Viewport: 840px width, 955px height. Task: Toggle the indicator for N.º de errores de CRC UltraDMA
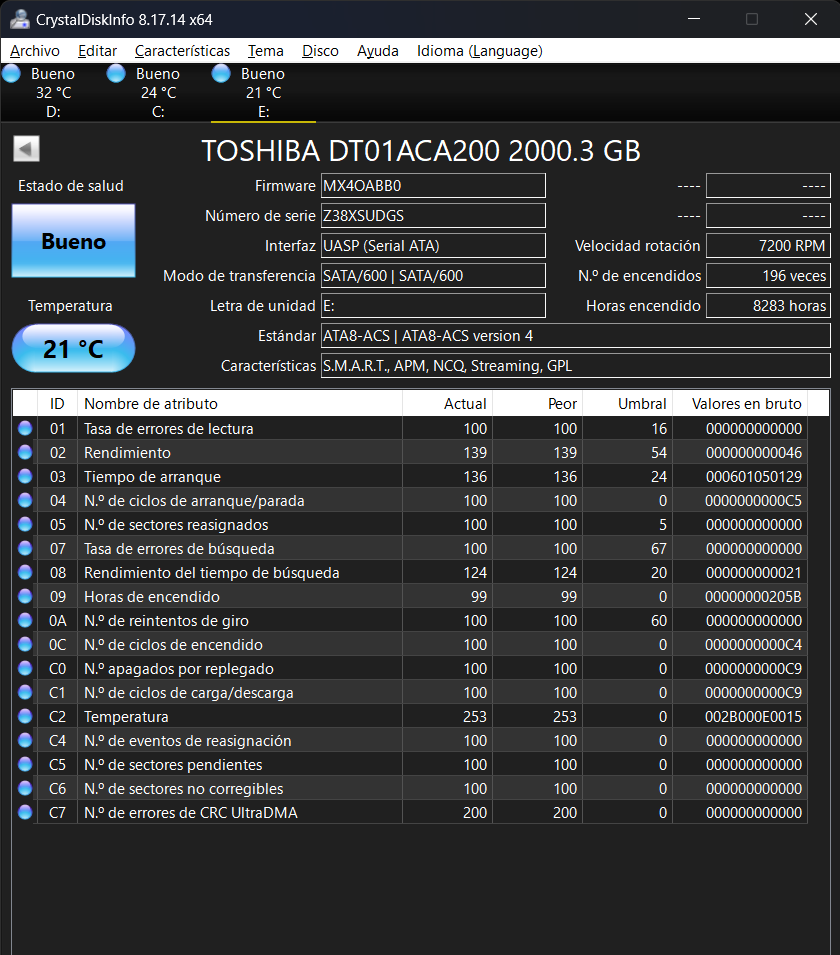pyautogui.click(x=23, y=812)
